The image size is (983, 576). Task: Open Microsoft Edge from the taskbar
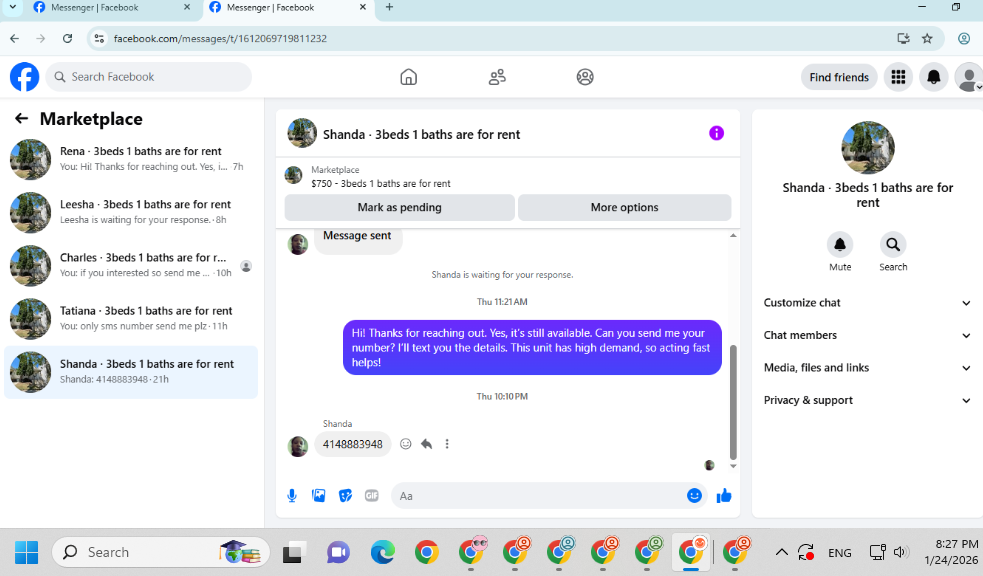point(382,552)
